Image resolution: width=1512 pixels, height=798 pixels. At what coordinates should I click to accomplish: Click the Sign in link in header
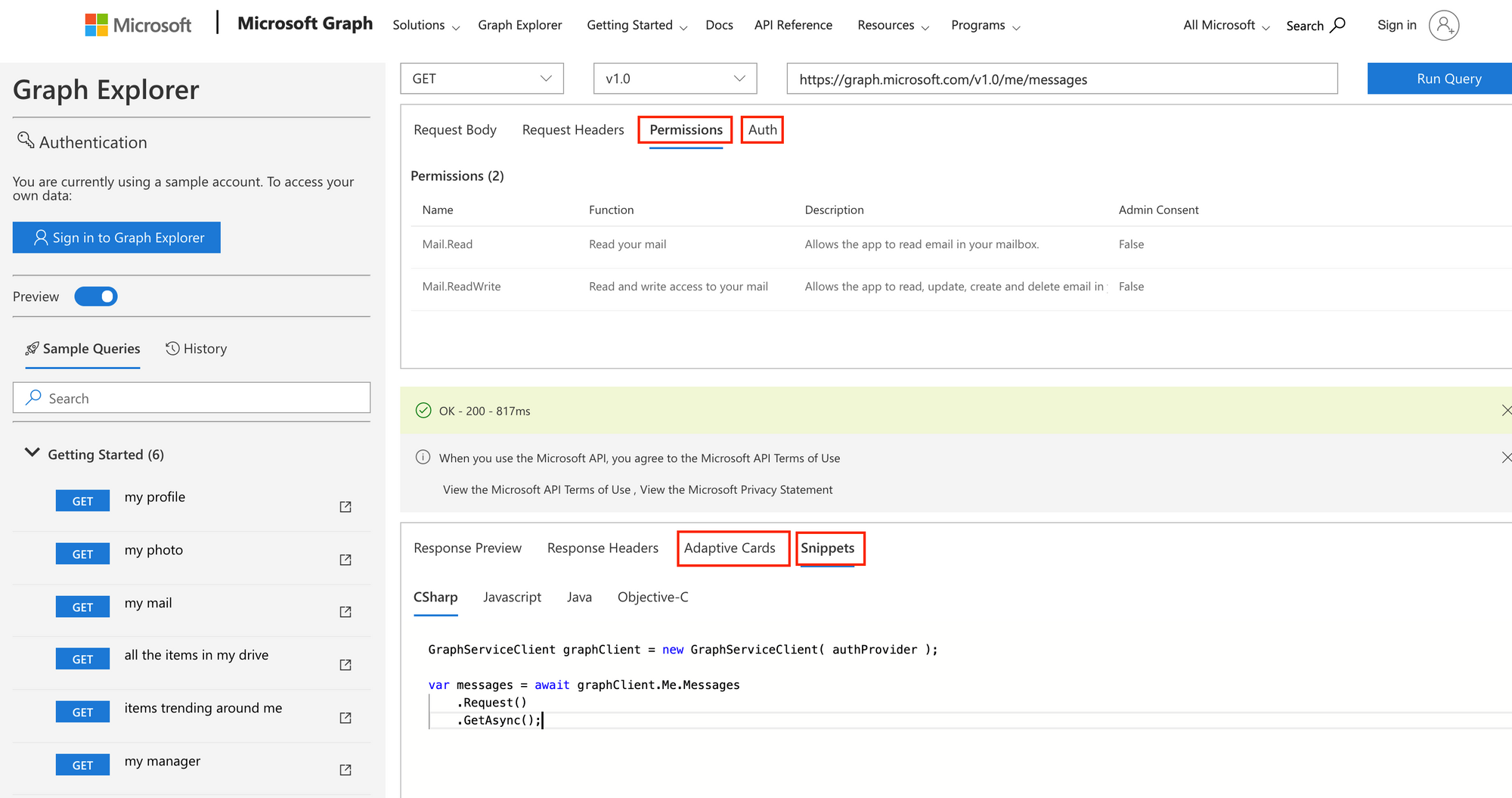pyautogui.click(x=1396, y=25)
